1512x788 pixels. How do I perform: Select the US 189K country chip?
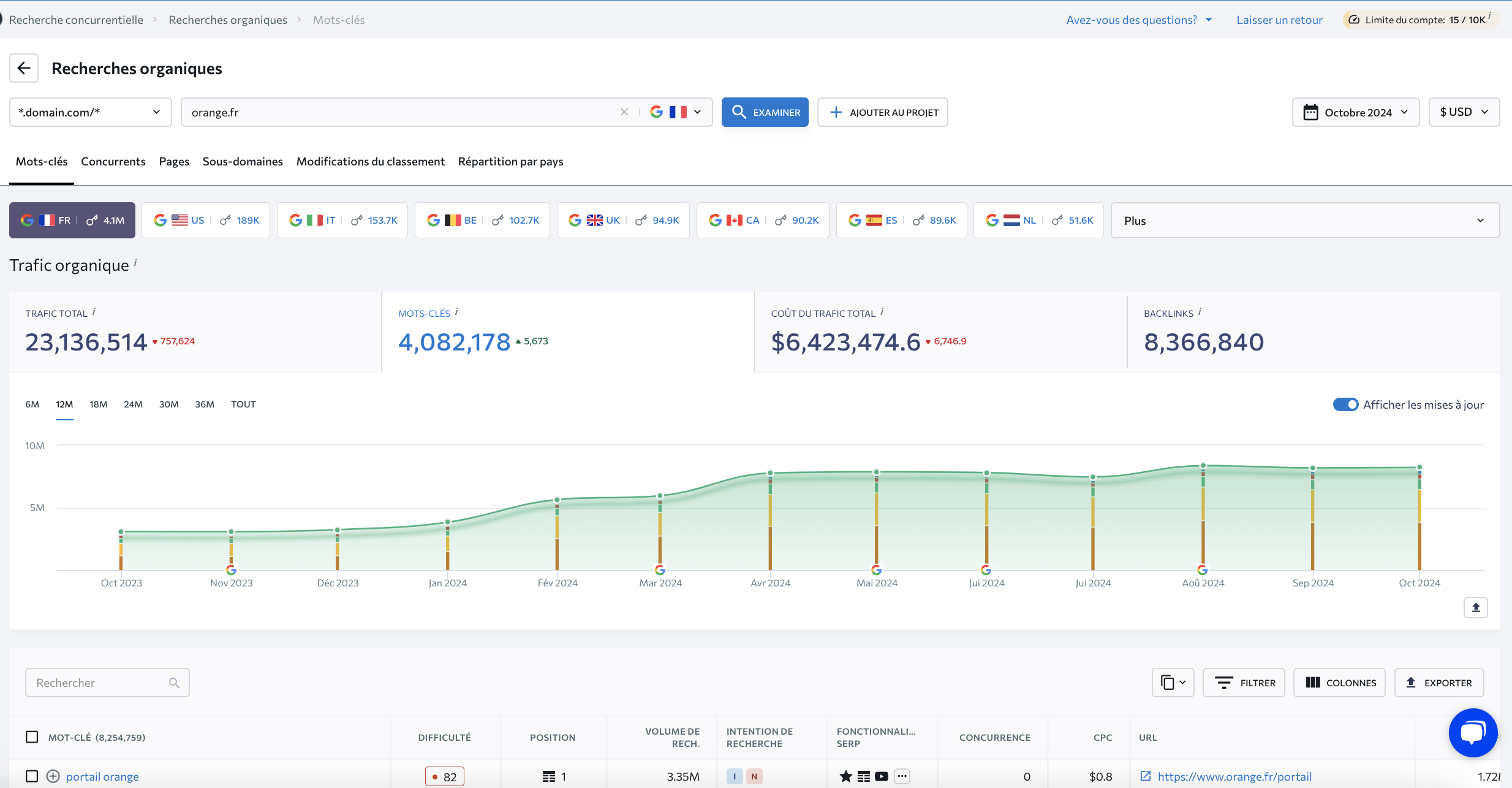[206, 220]
